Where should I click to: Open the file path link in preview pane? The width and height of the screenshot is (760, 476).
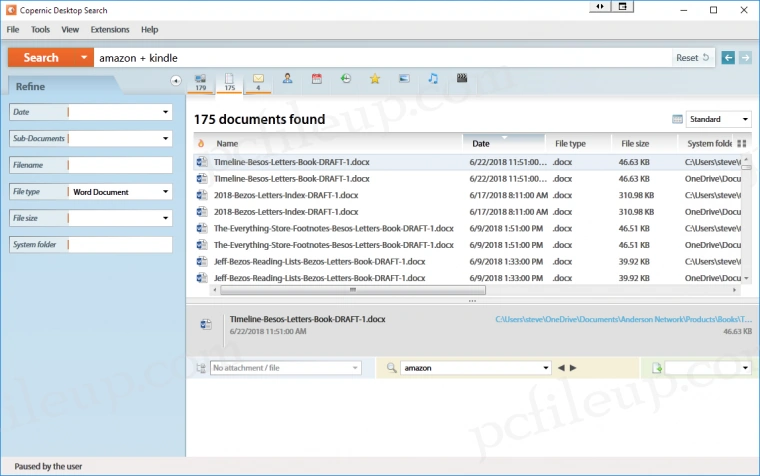point(623,319)
